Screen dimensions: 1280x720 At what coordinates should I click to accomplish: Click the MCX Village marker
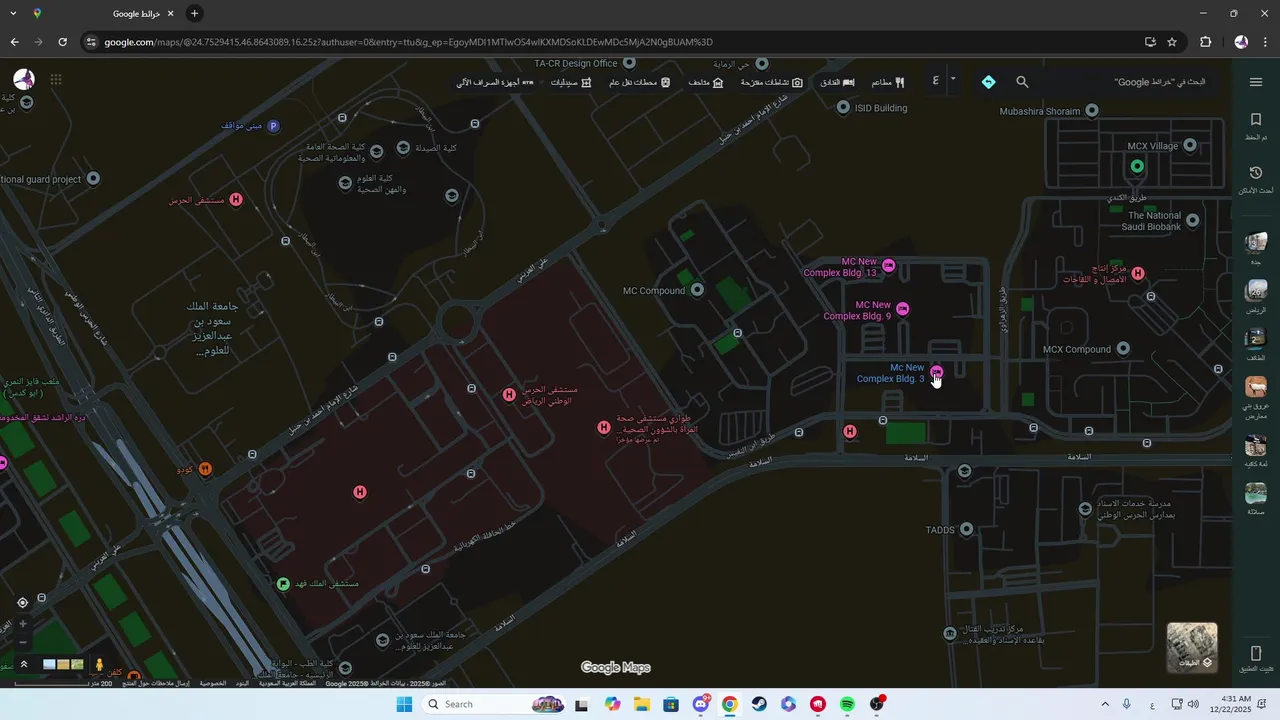tap(1190, 145)
